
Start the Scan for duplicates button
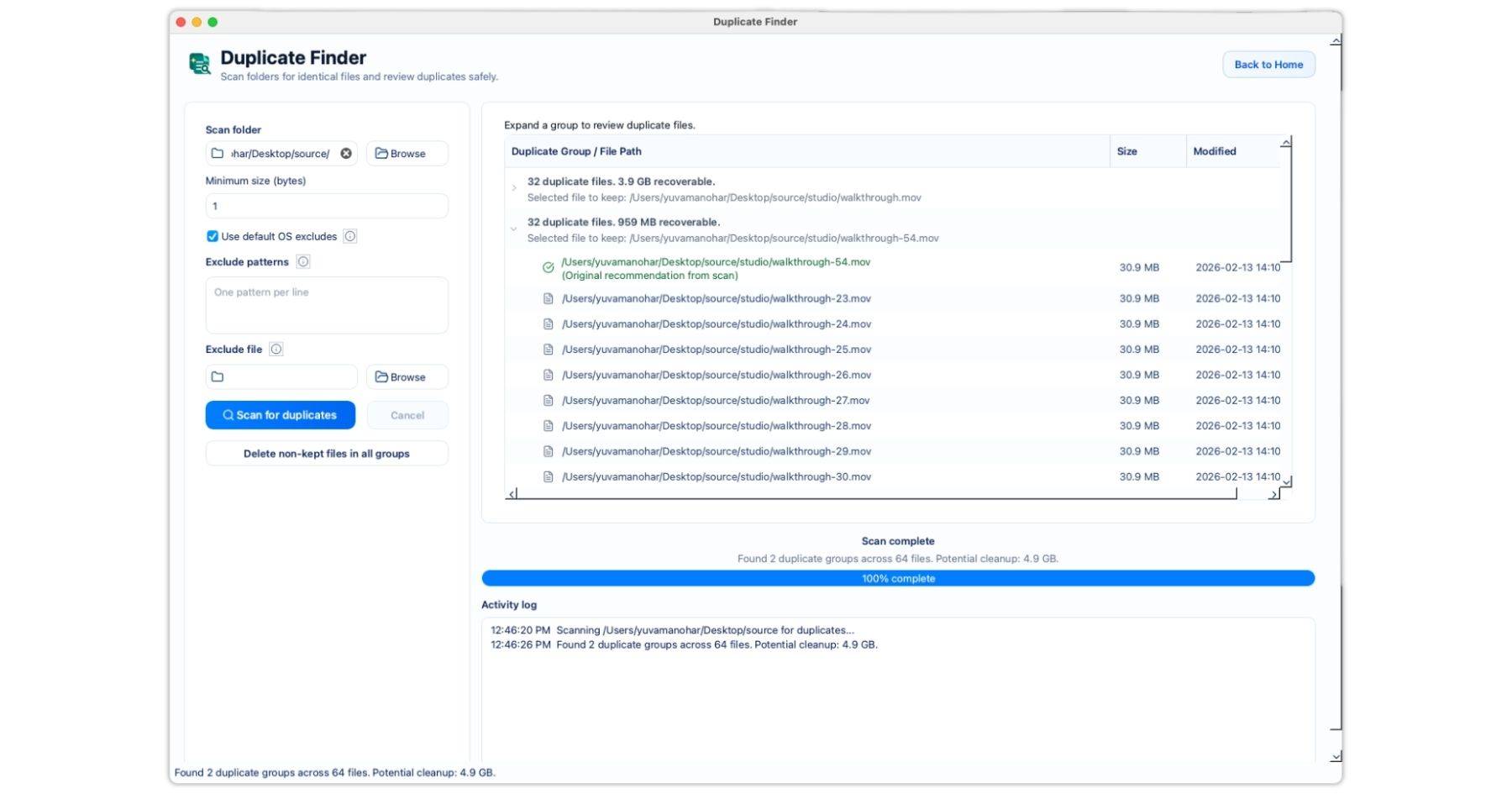point(281,415)
